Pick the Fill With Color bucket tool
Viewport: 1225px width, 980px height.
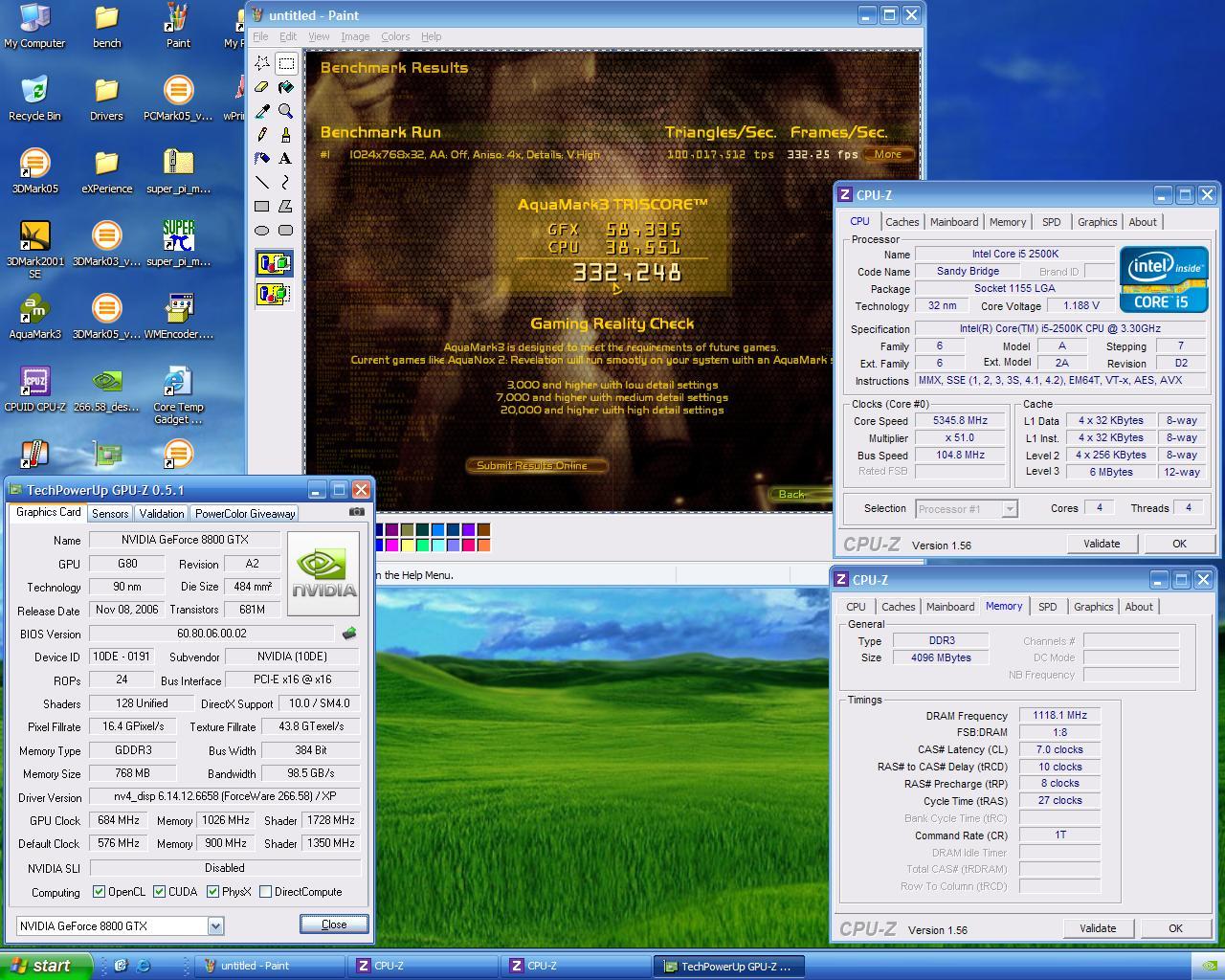point(285,87)
